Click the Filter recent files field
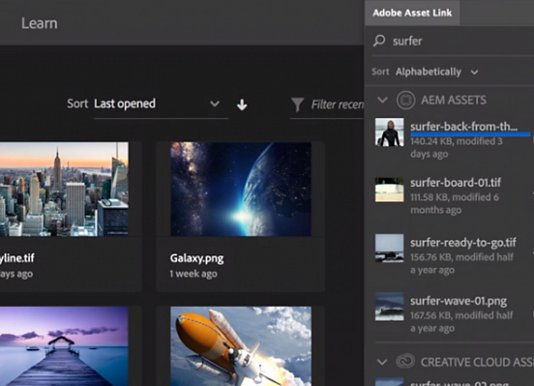 [337, 105]
